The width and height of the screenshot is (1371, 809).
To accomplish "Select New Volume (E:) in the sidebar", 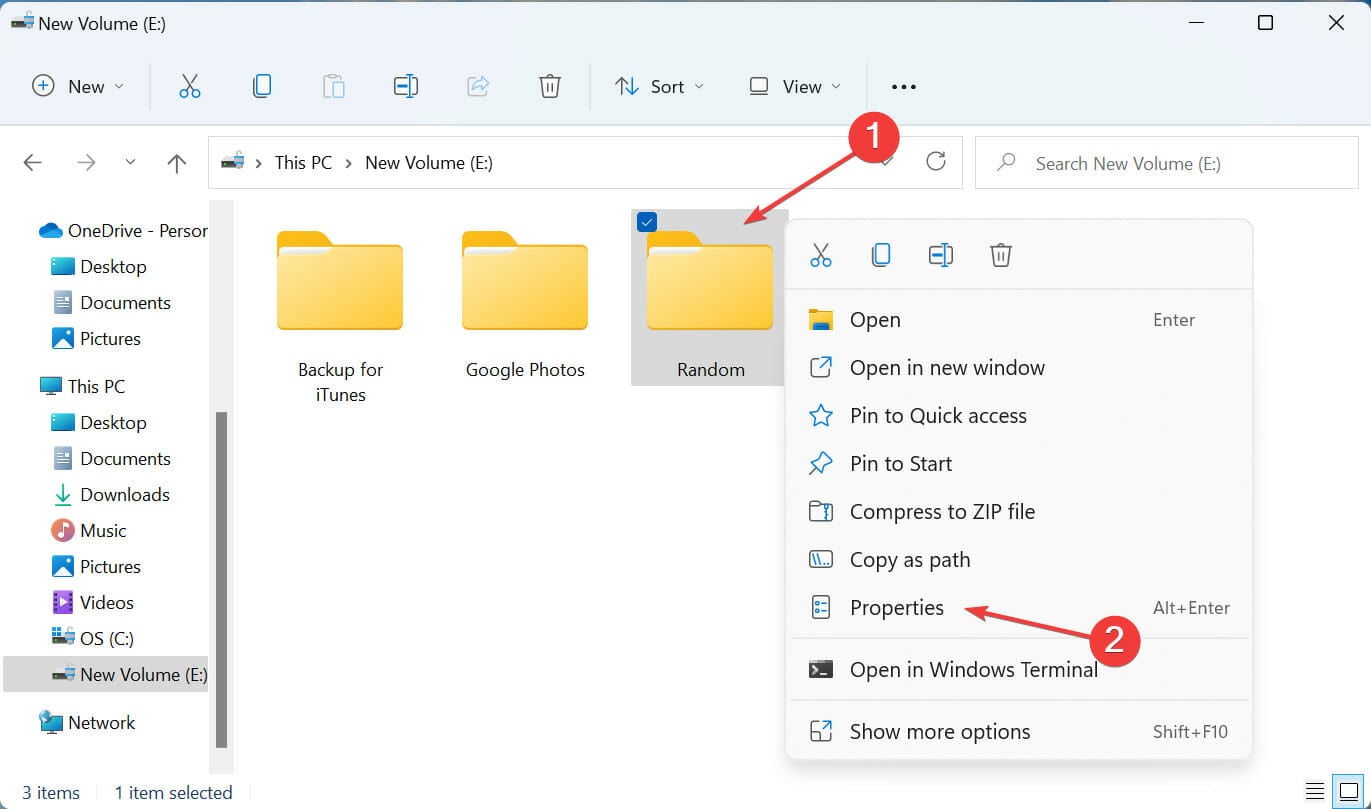I will pos(106,675).
